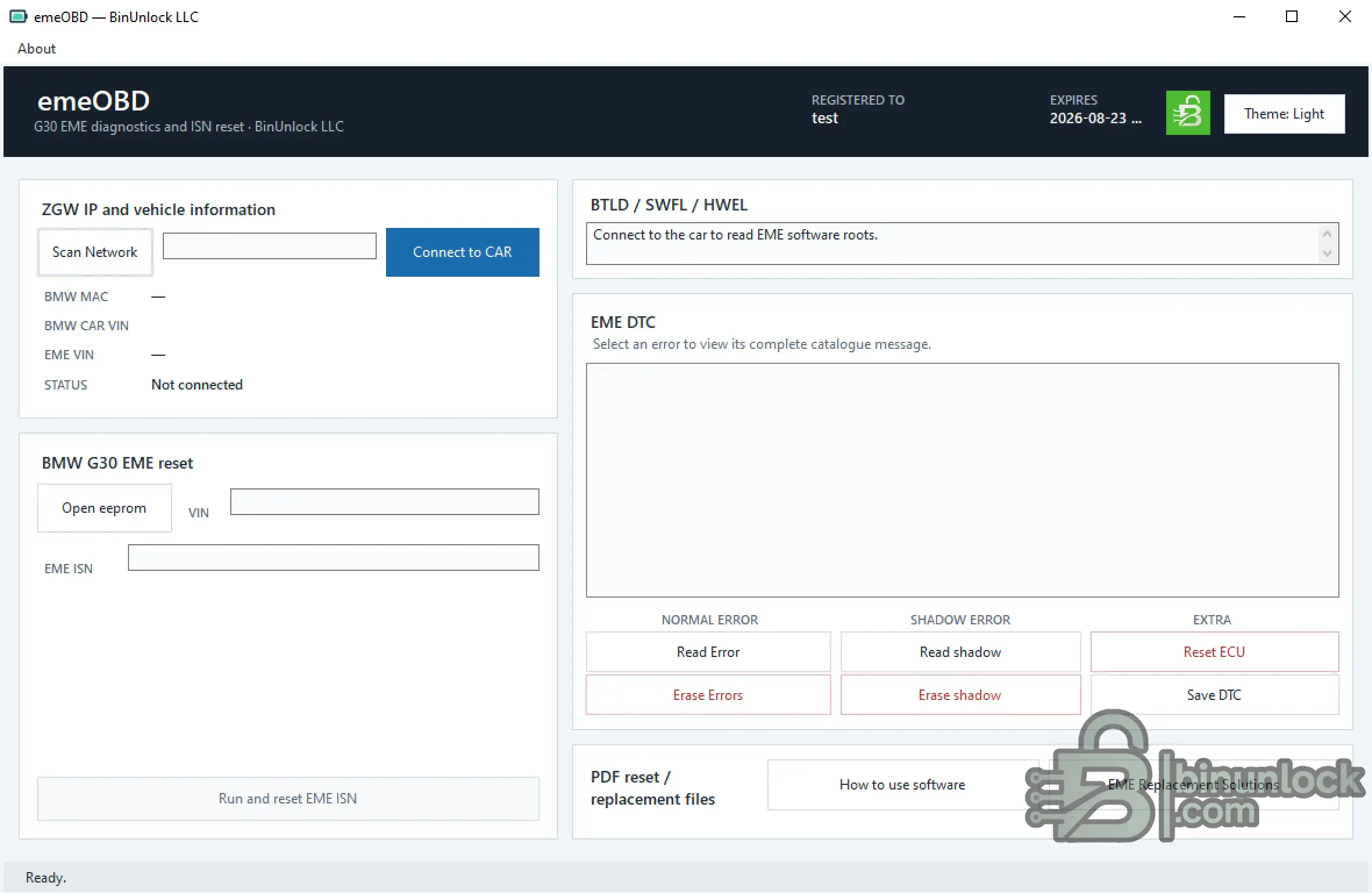Screen dimensions: 1372x893
Task: Click Open eeprom button
Action: coord(104,508)
